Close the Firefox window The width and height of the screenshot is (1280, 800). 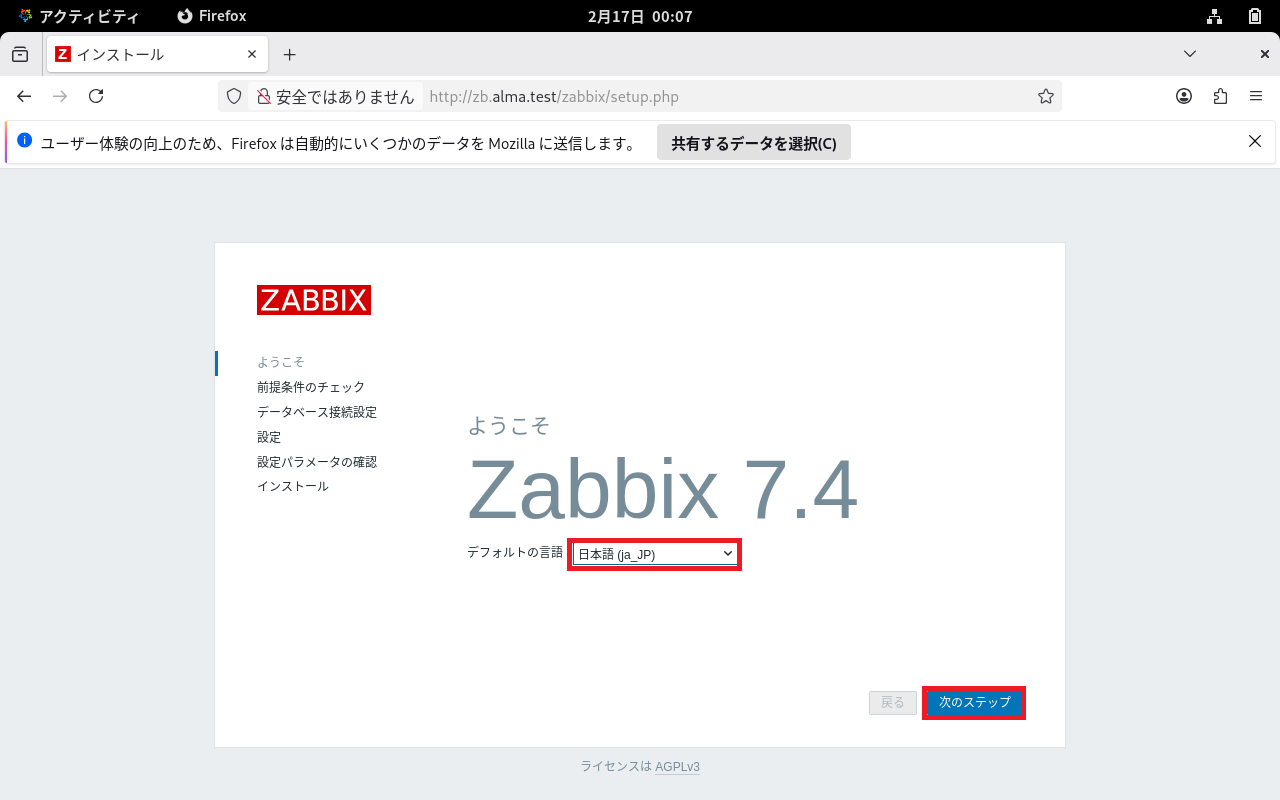coord(1264,54)
